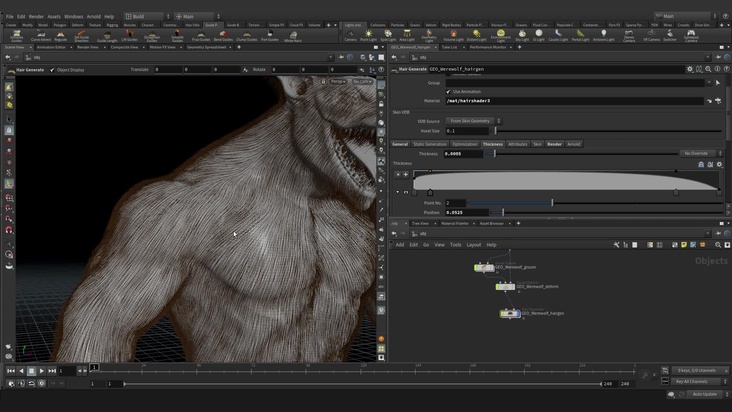Viewport: 732px width, 412px height.
Task: Open the parameter pane gear menu
Action: point(690,70)
